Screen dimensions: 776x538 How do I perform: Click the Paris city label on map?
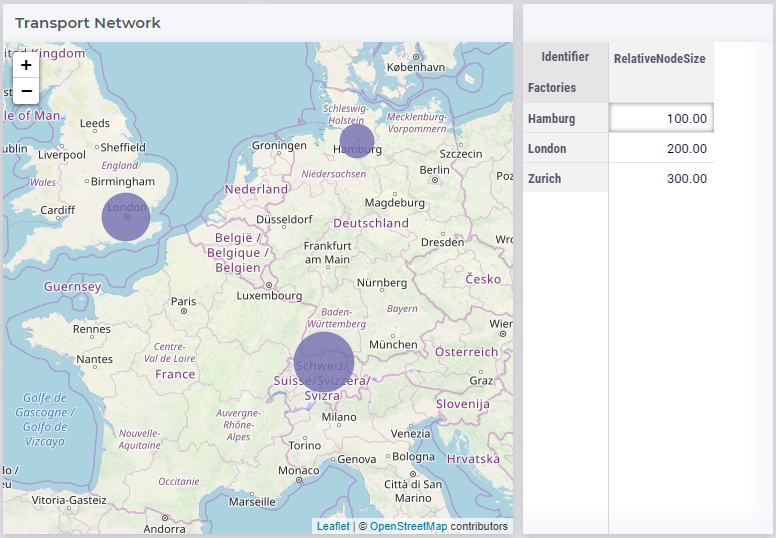tap(184, 301)
